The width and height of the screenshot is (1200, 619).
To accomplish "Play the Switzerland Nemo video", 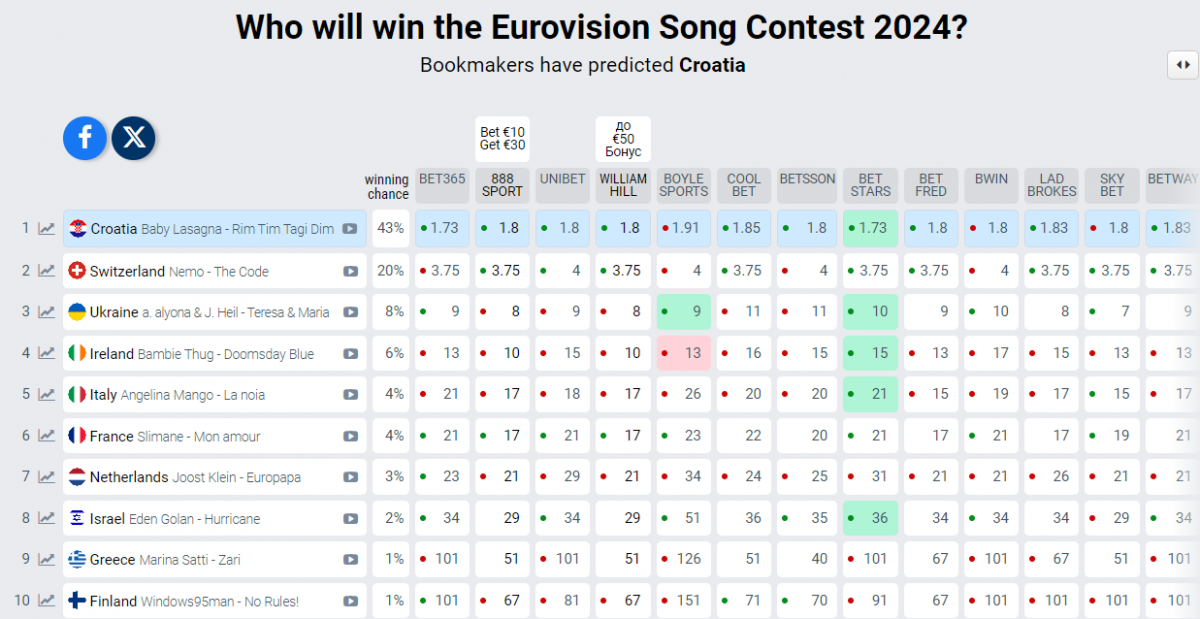I will click(350, 271).
